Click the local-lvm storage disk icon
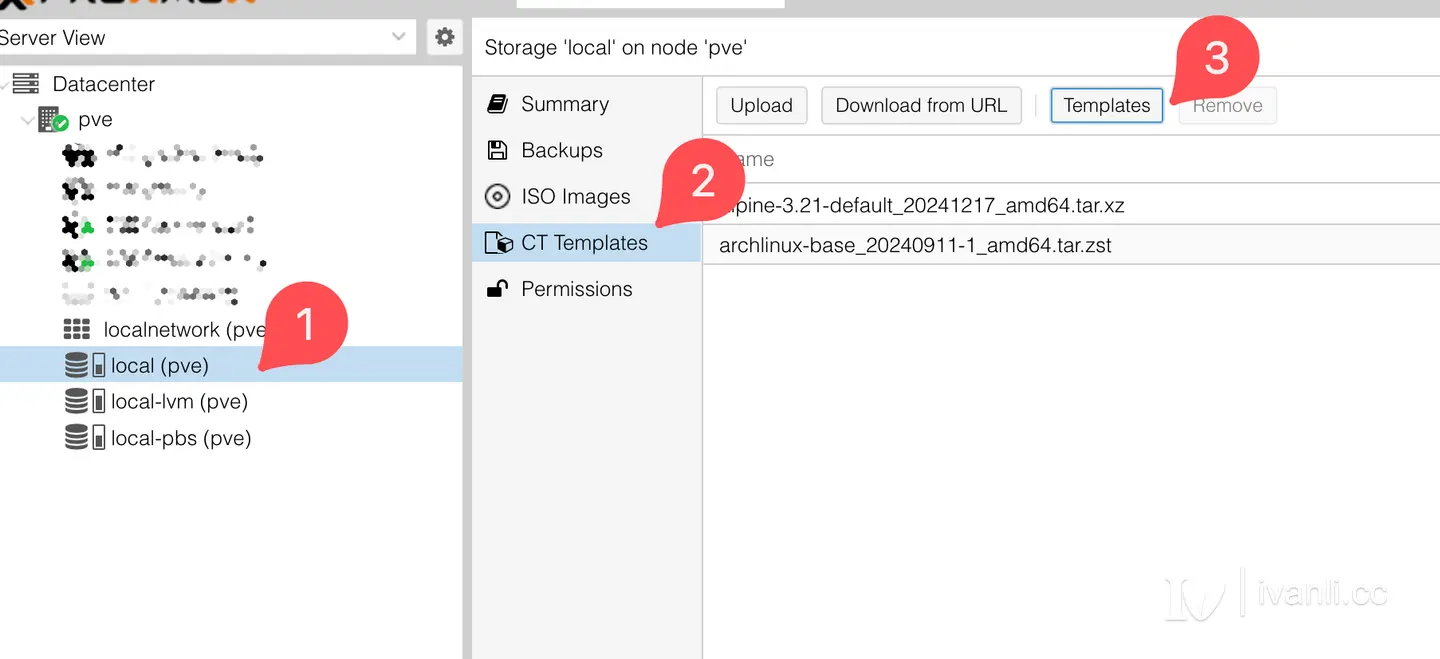The width and height of the screenshot is (1440, 659). pos(85,402)
